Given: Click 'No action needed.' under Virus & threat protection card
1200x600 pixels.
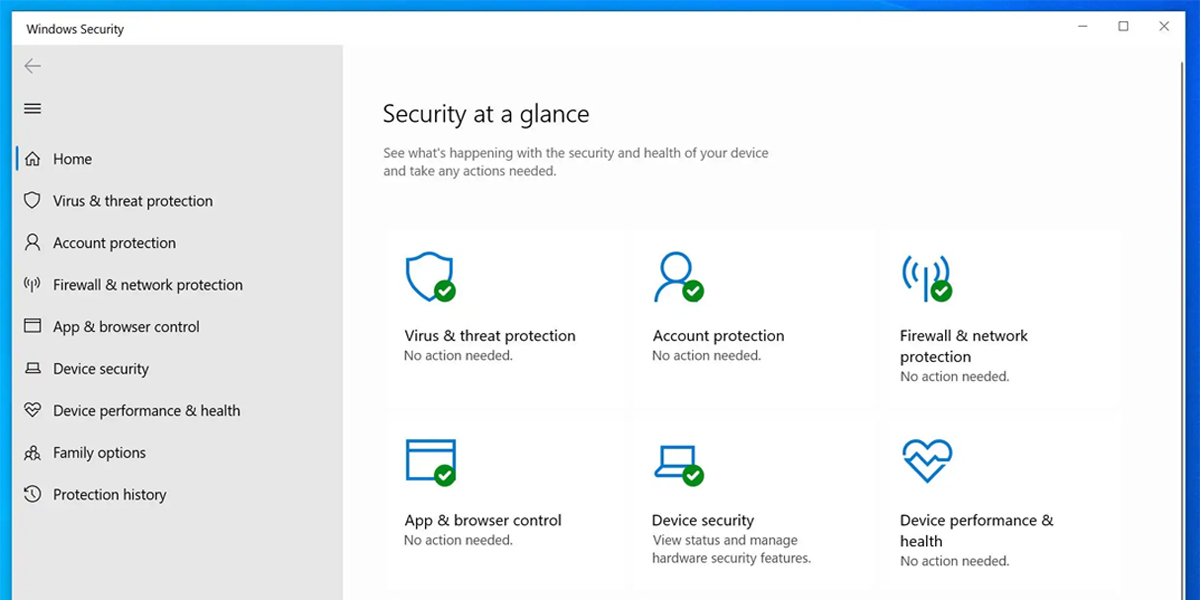Looking at the screenshot, I should (x=458, y=356).
